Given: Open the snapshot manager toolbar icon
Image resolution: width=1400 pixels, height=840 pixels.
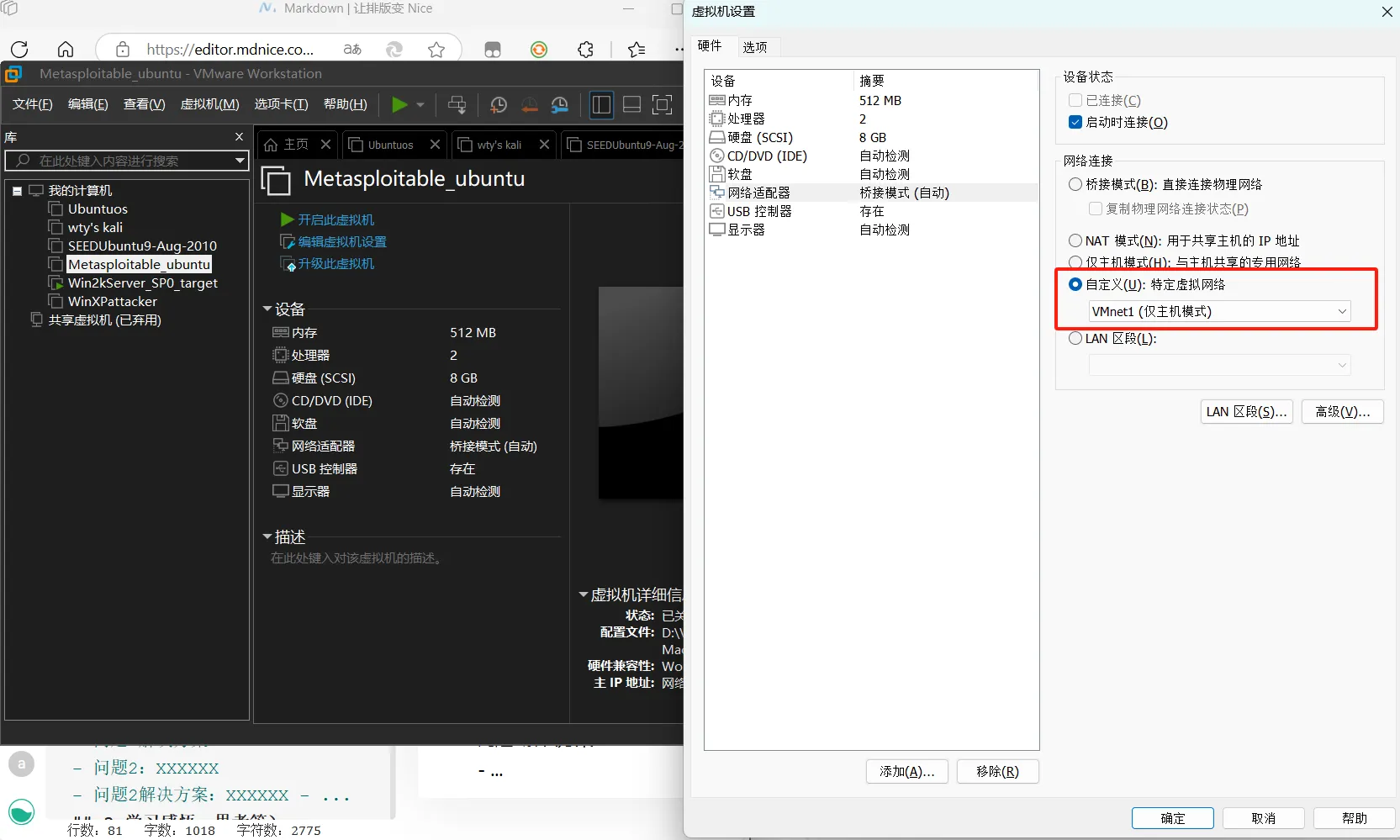Looking at the screenshot, I should [560, 104].
